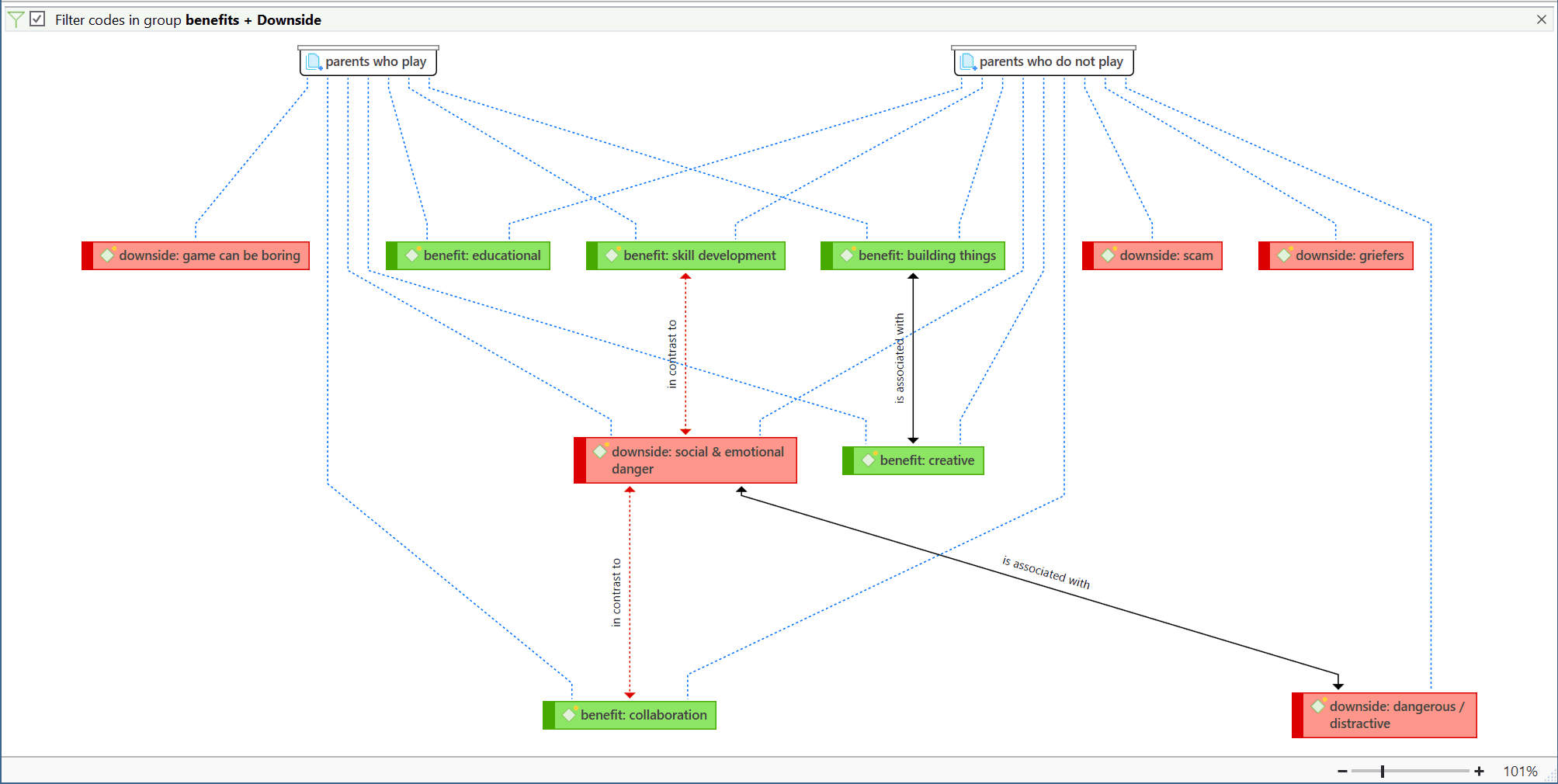Select 'downside: griefers' code label
The height and width of the screenshot is (784, 1558).
point(1349,255)
